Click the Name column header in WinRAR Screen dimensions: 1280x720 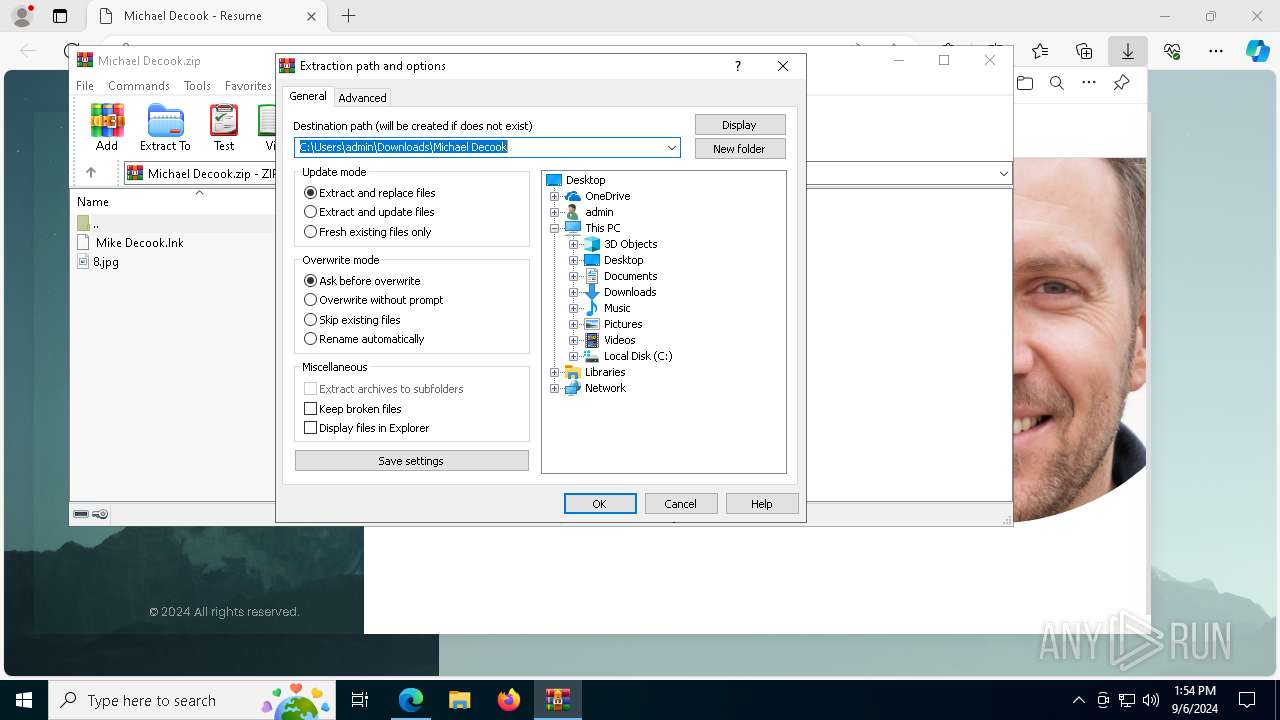[93, 202]
